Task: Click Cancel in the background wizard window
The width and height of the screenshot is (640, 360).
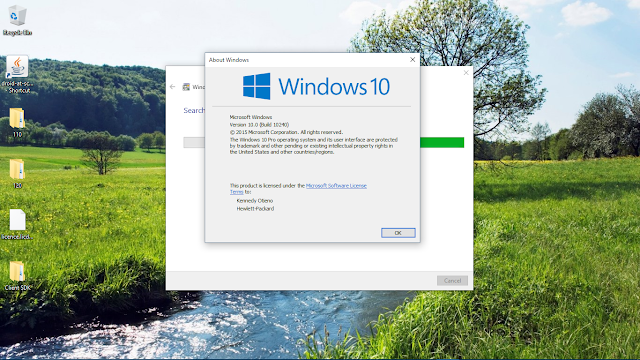Action: 452,280
